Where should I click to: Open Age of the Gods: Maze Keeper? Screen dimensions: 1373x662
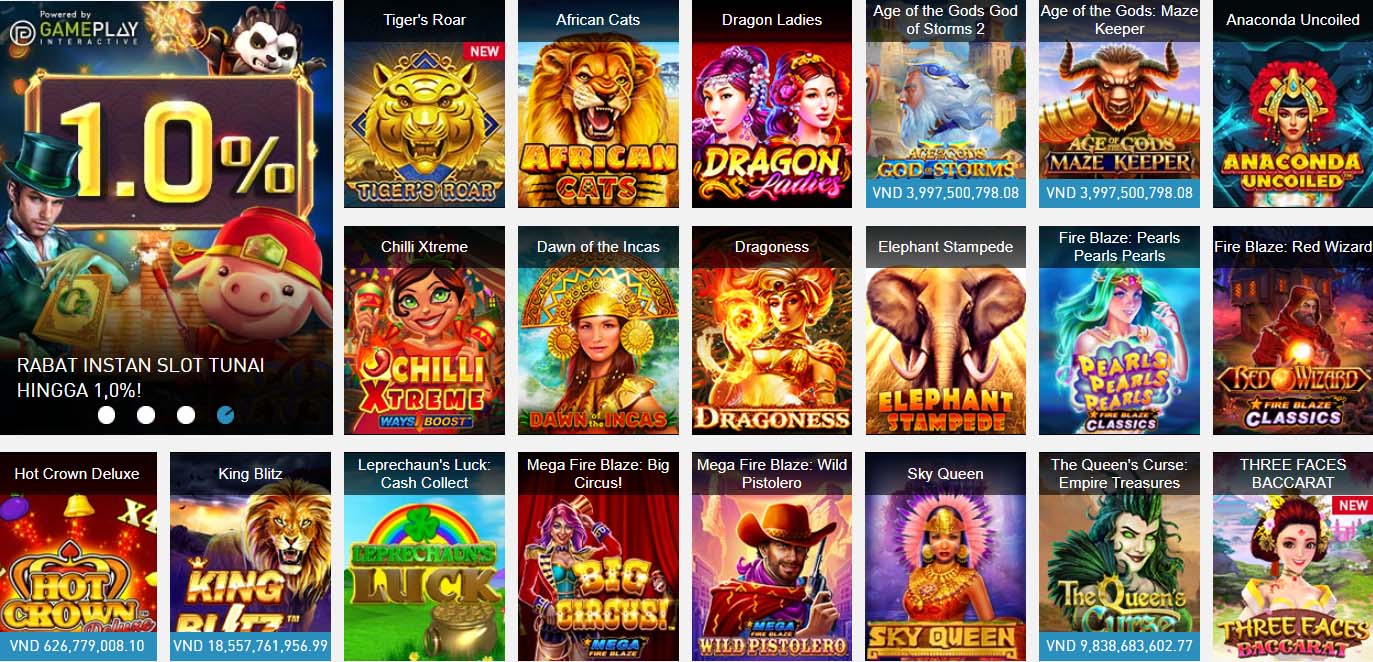(x=1120, y=104)
